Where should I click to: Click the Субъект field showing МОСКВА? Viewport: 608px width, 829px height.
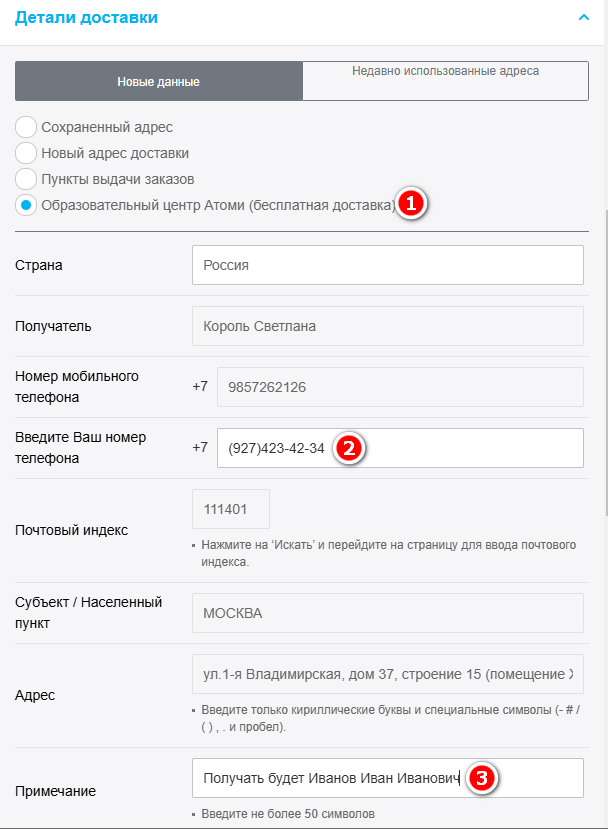(387, 613)
